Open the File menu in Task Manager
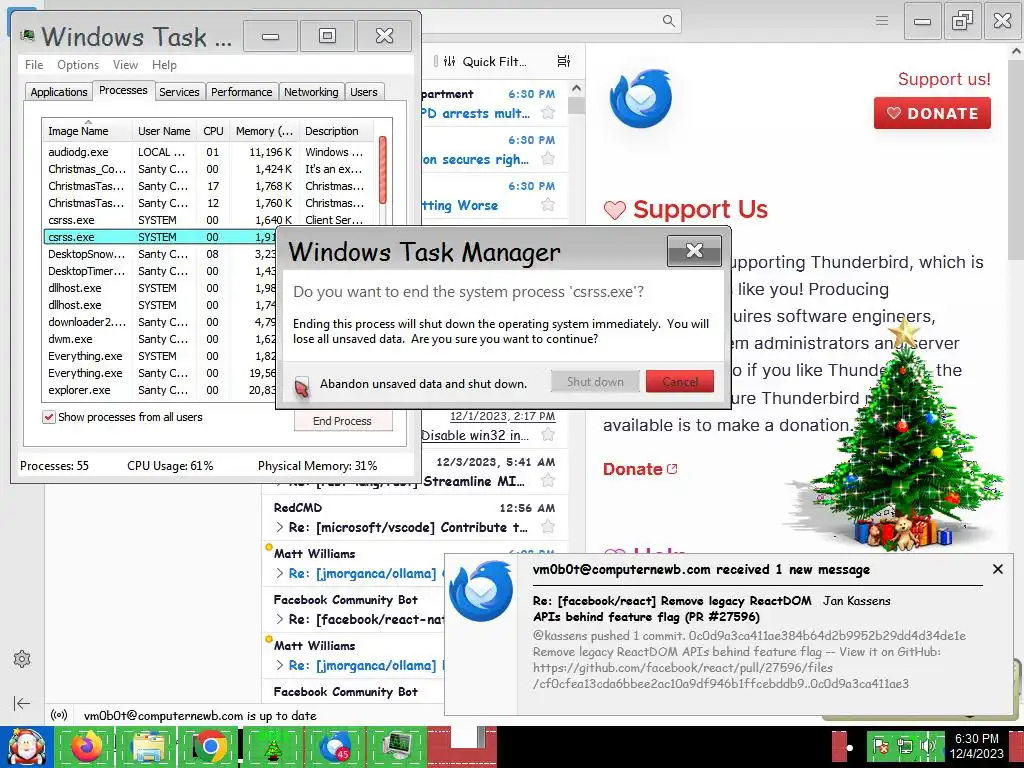 coord(34,65)
